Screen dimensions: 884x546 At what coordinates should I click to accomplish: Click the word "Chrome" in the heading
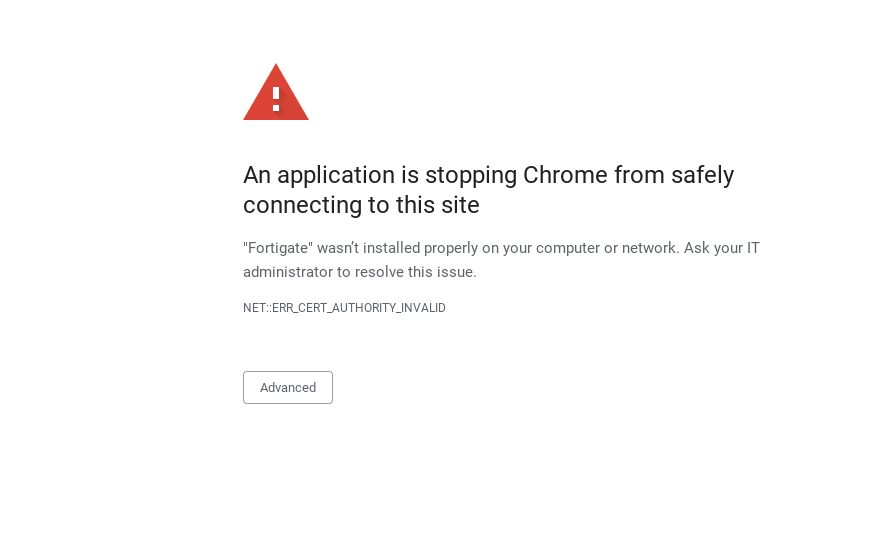click(x=565, y=175)
